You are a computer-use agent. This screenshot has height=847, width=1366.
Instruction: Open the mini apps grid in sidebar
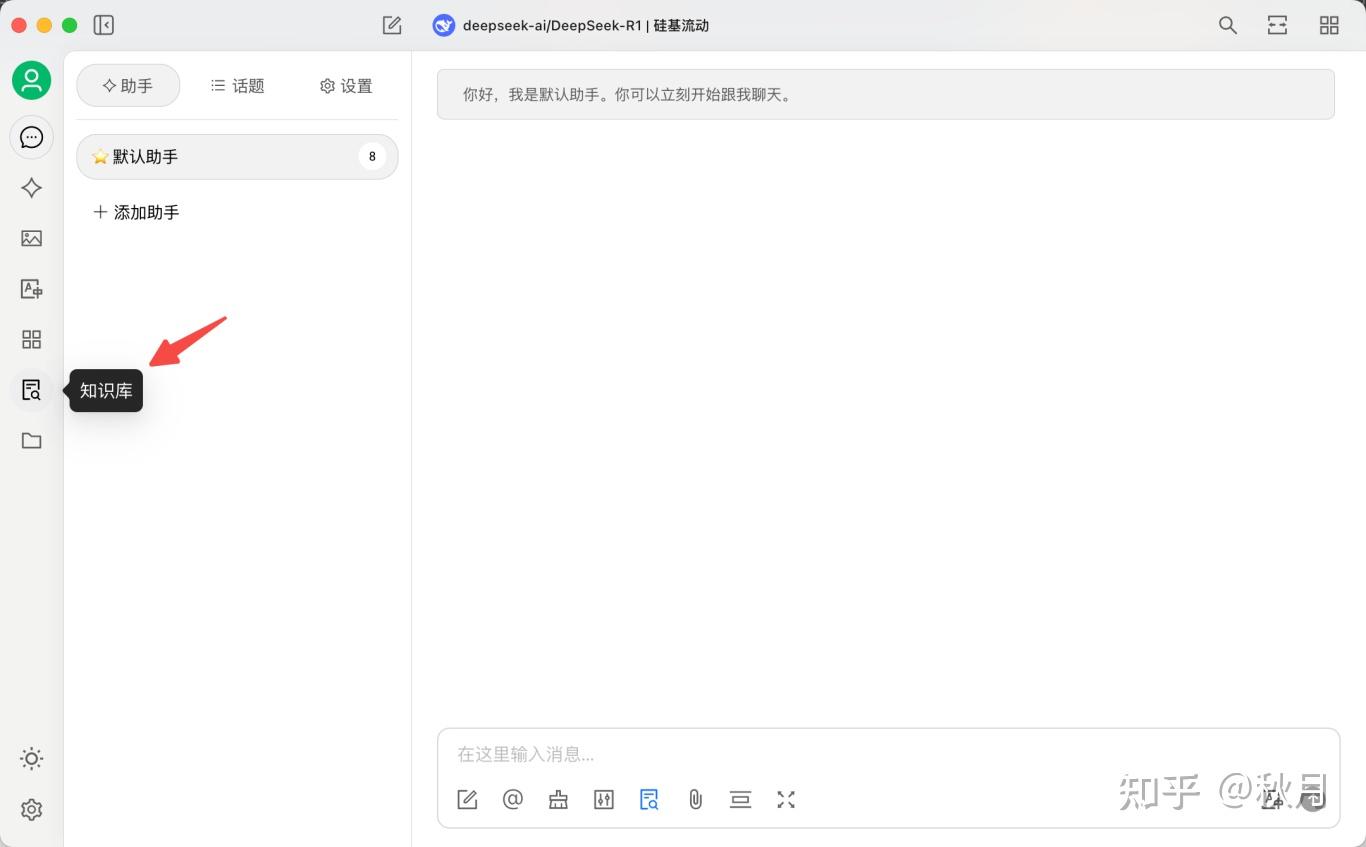pyautogui.click(x=32, y=340)
